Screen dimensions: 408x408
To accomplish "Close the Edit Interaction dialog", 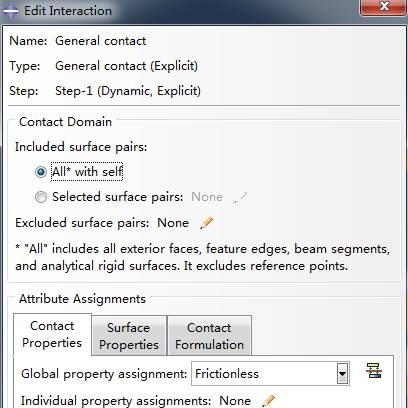I will (x=383, y=6).
